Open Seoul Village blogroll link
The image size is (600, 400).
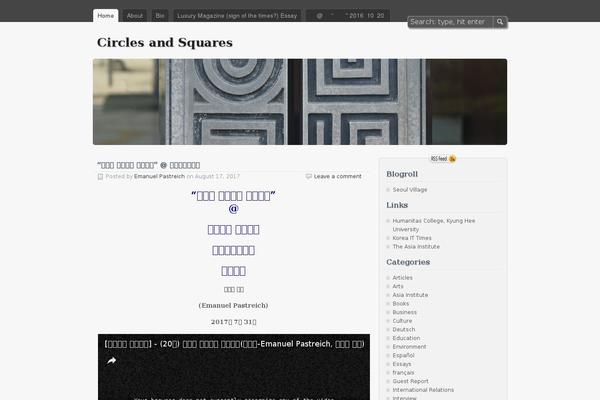(410, 190)
